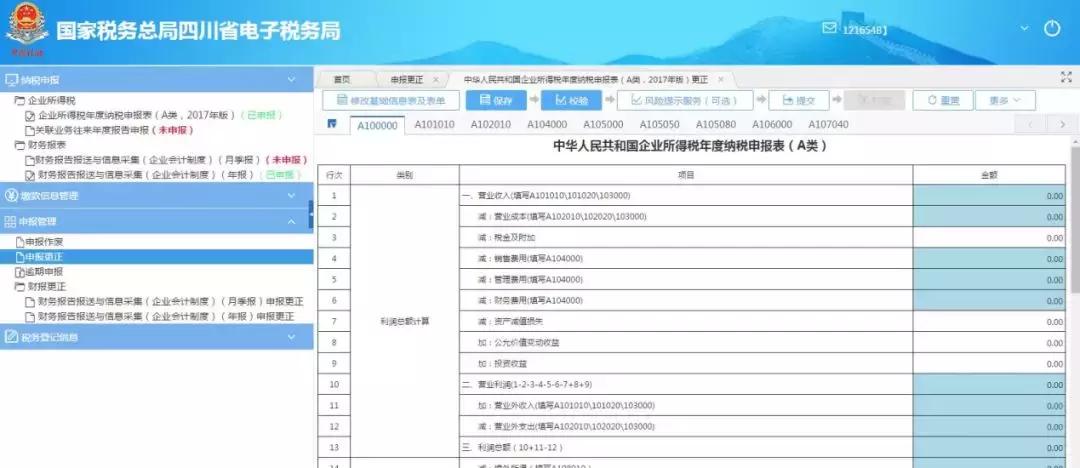Click file icon beside 逾期申报

(x=19, y=272)
